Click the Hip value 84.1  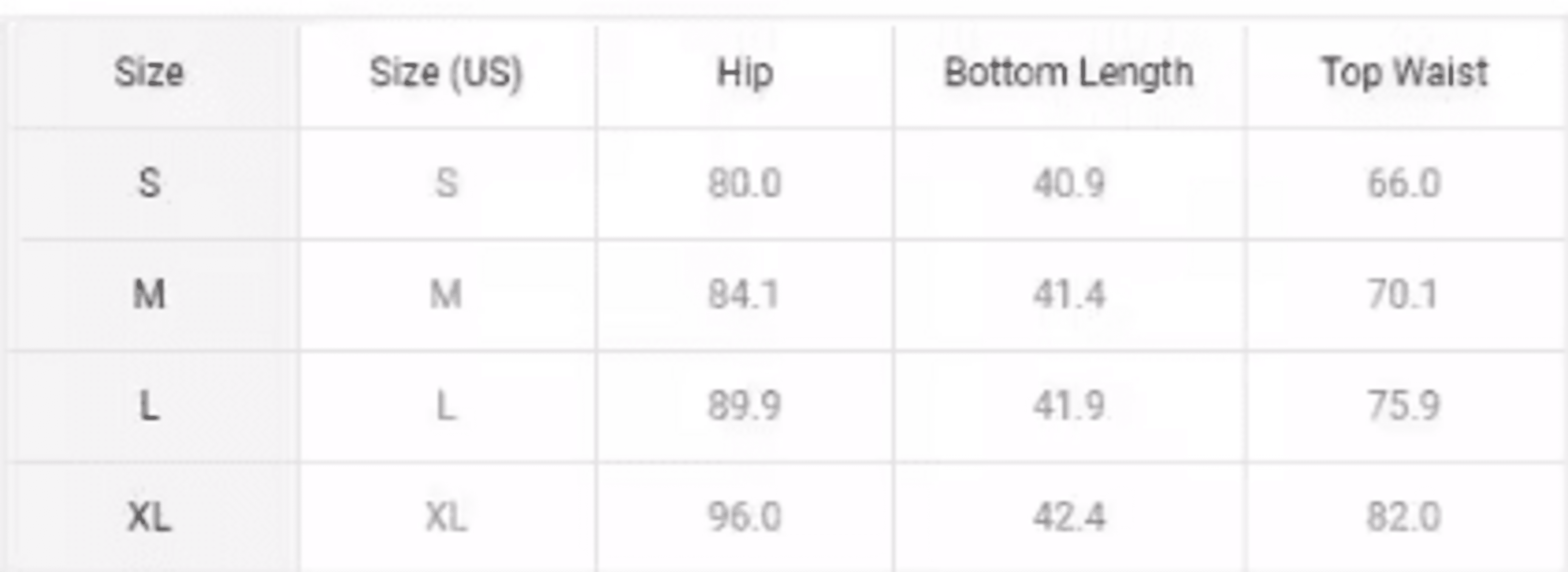pyautogui.click(x=744, y=295)
